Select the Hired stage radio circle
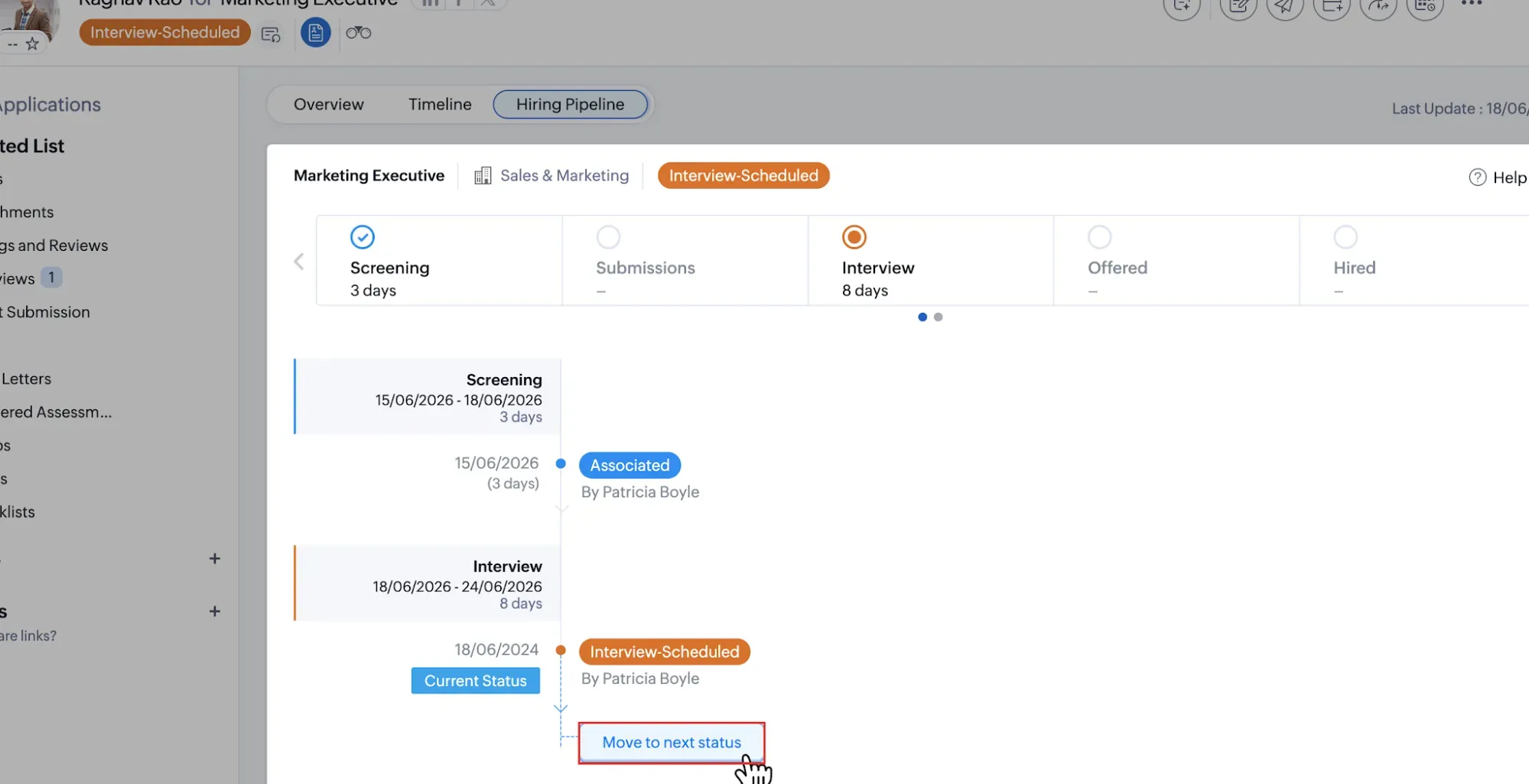Image resolution: width=1529 pixels, height=784 pixels. [1345, 237]
